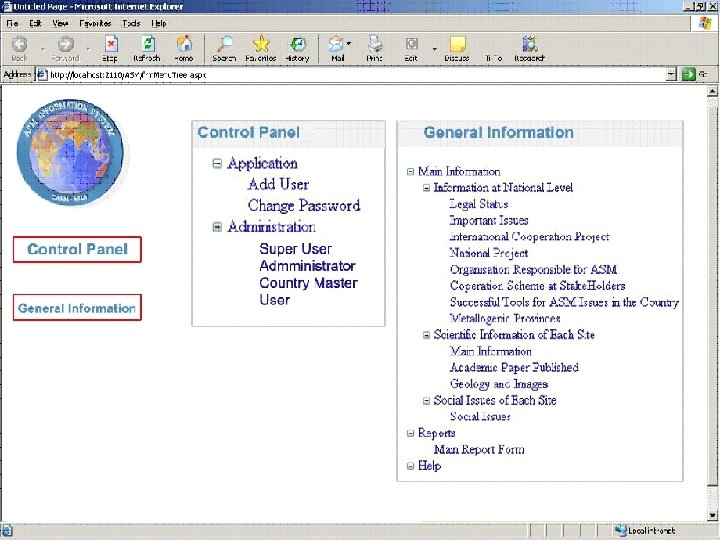Click the Windows flag throbber icon
Viewport: 720px width, 540px height.
(x=704, y=23)
